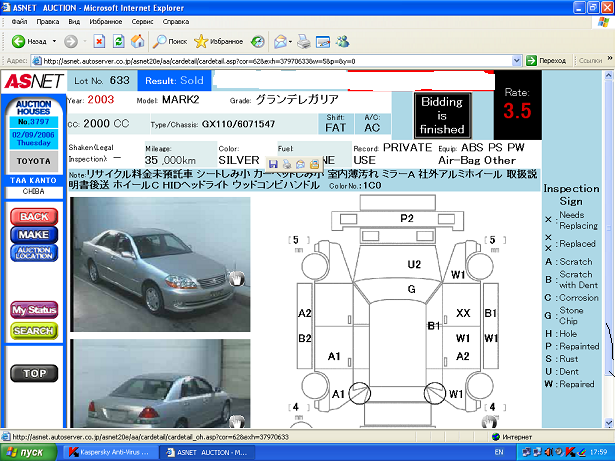
Task: Expand the Ссылки links chevron
Action: (x=610, y=58)
